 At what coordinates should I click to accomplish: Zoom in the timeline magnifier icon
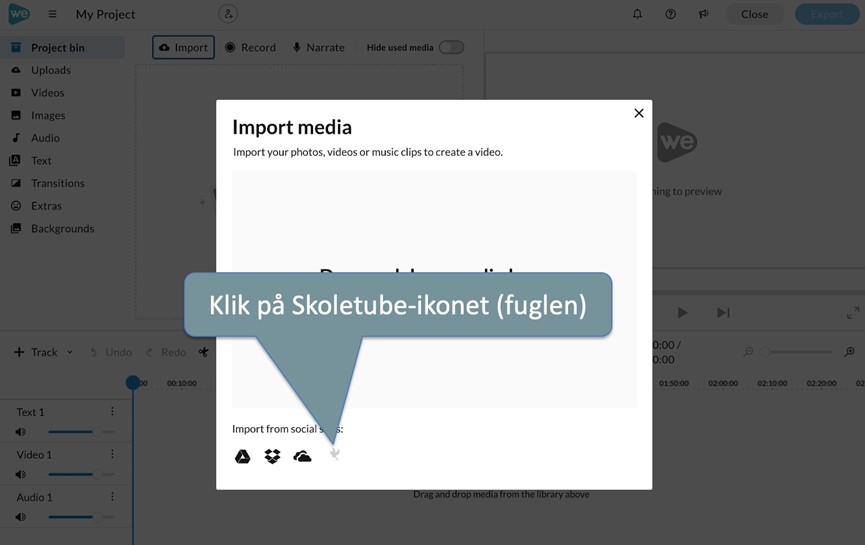(x=850, y=351)
